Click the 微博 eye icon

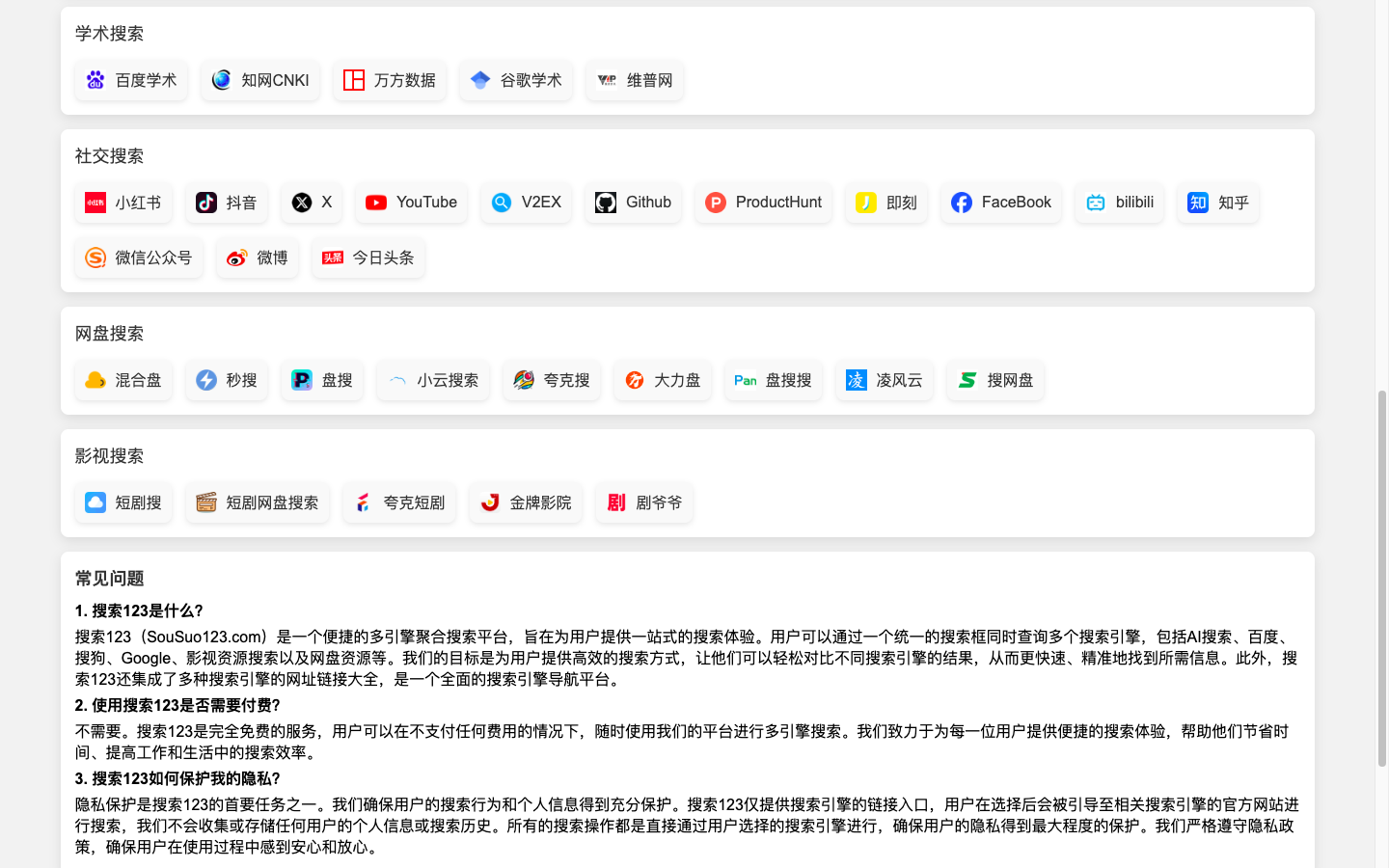[236, 258]
